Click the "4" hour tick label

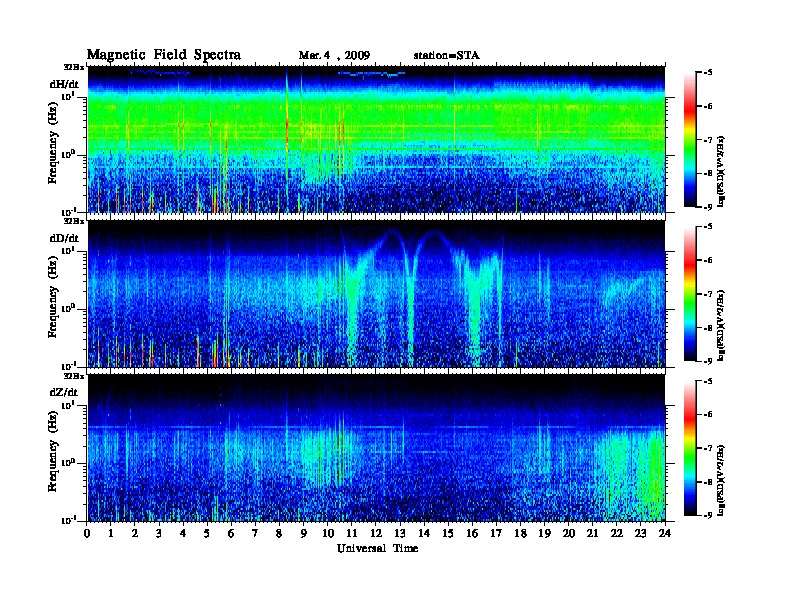pos(183,533)
